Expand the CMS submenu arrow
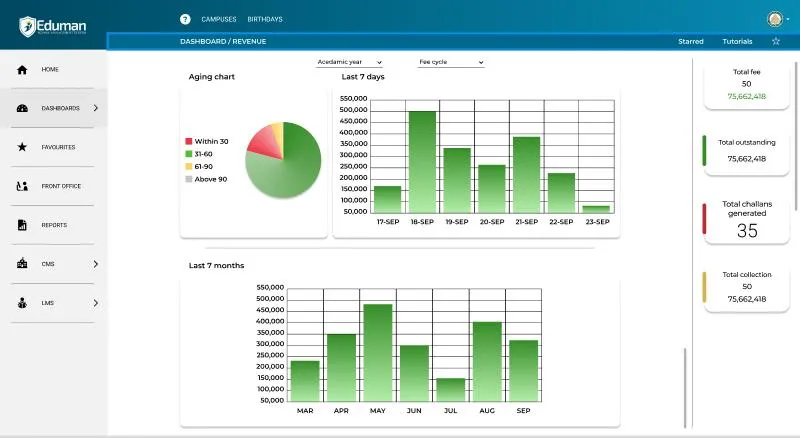This screenshot has width=800, height=438. tap(96, 264)
